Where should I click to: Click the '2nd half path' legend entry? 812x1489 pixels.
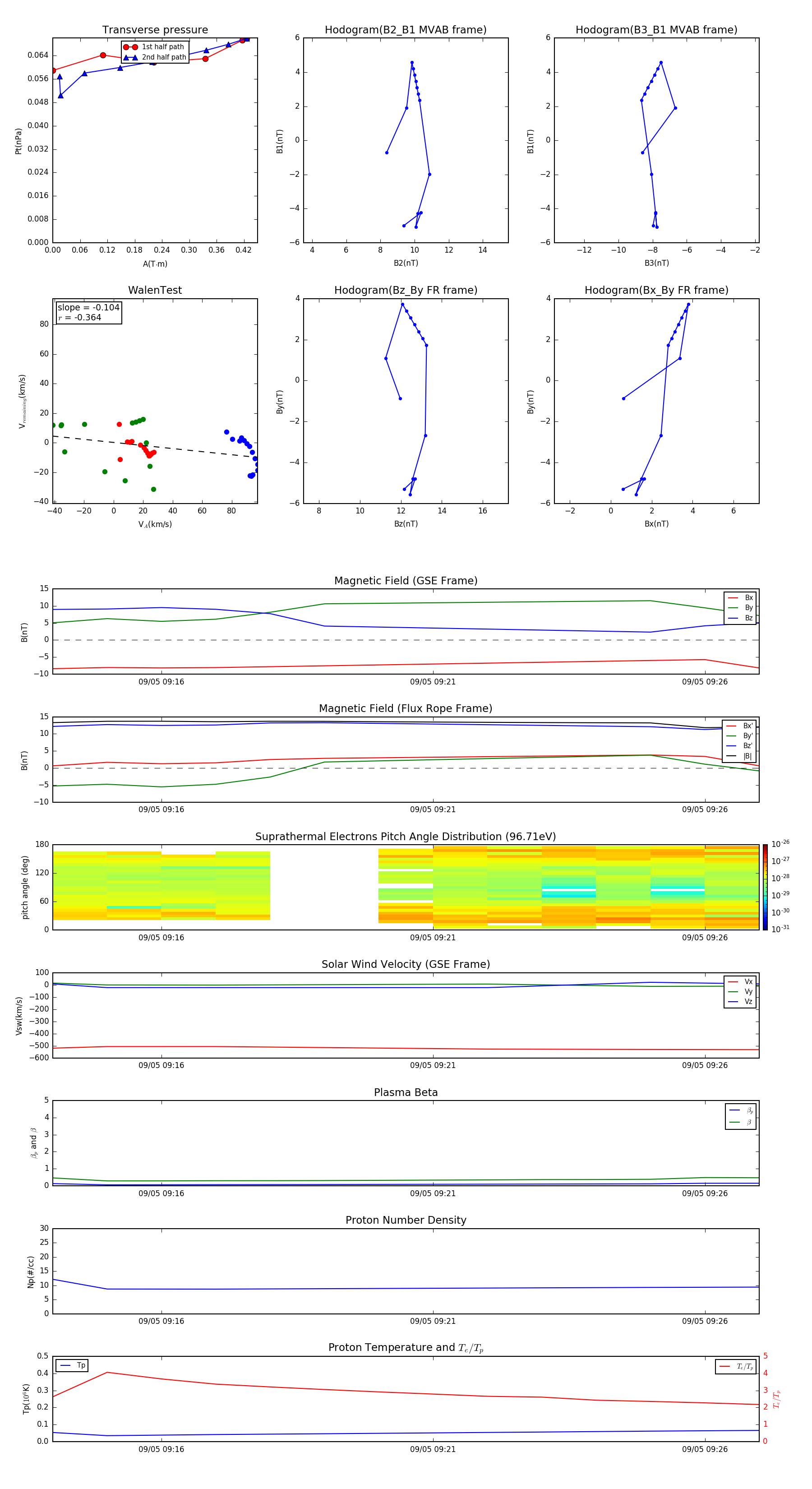(x=155, y=57)
